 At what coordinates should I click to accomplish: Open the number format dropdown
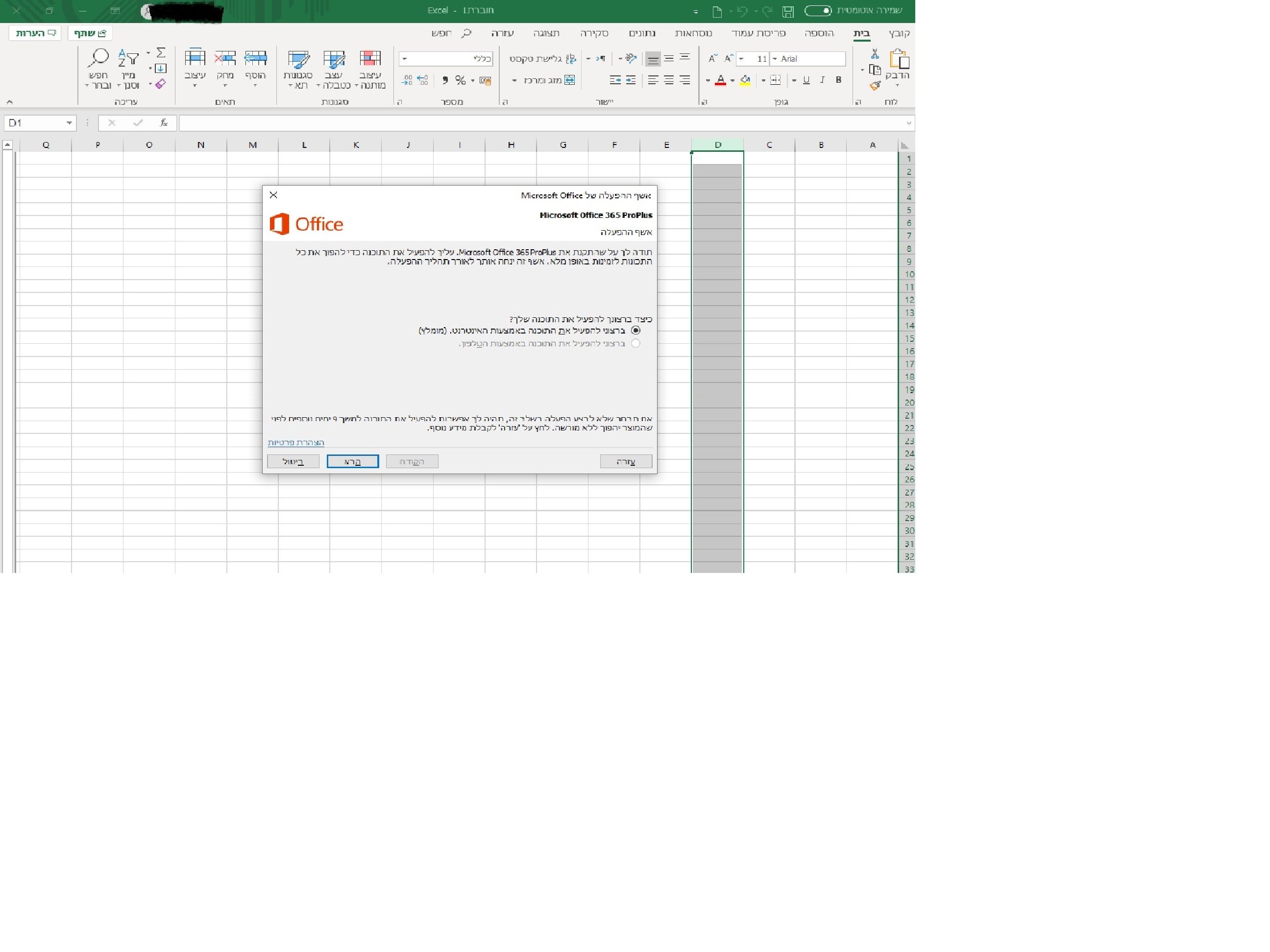pos(405,59)
